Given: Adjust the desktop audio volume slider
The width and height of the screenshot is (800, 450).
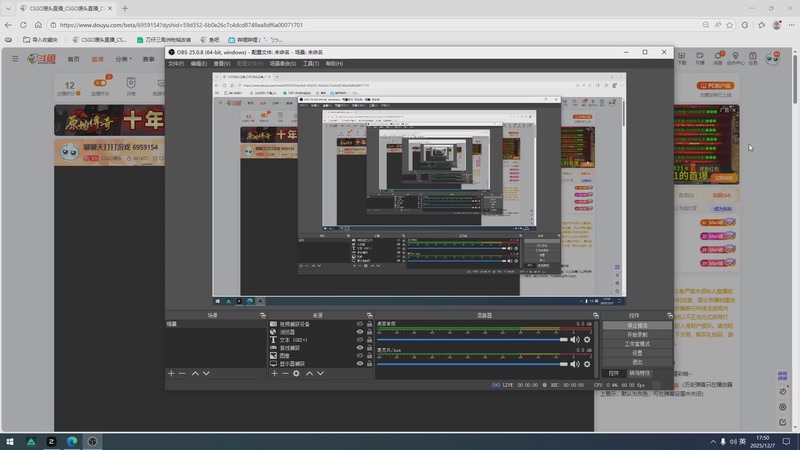Looking at the screenshot, I should tap(472, 340).
